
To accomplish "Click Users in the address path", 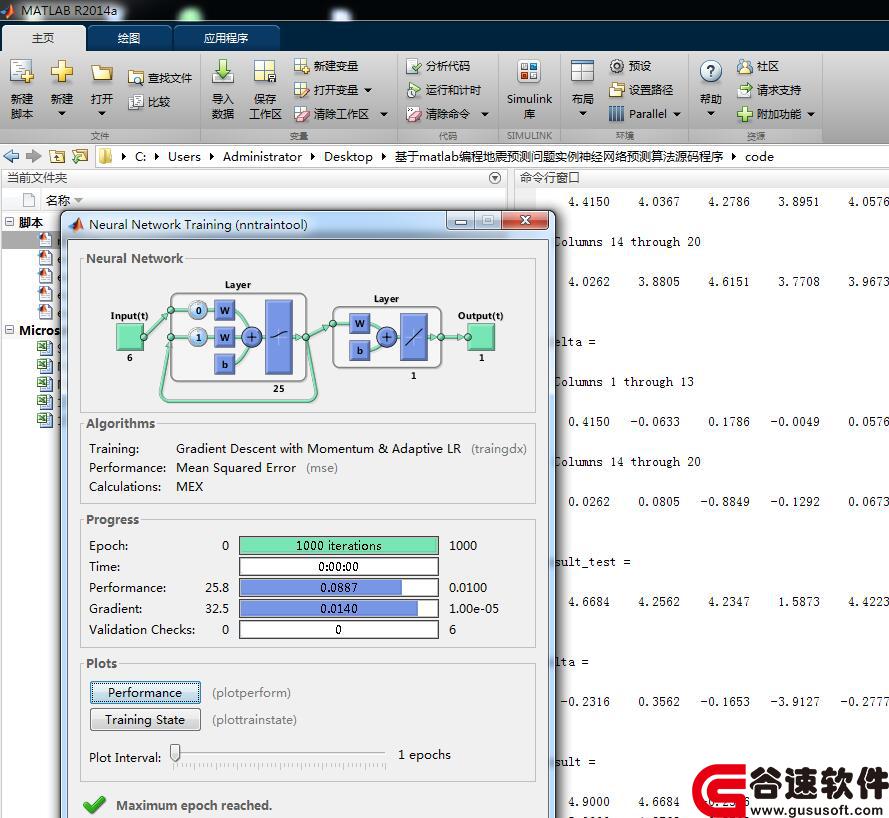I will click(184, 156).
